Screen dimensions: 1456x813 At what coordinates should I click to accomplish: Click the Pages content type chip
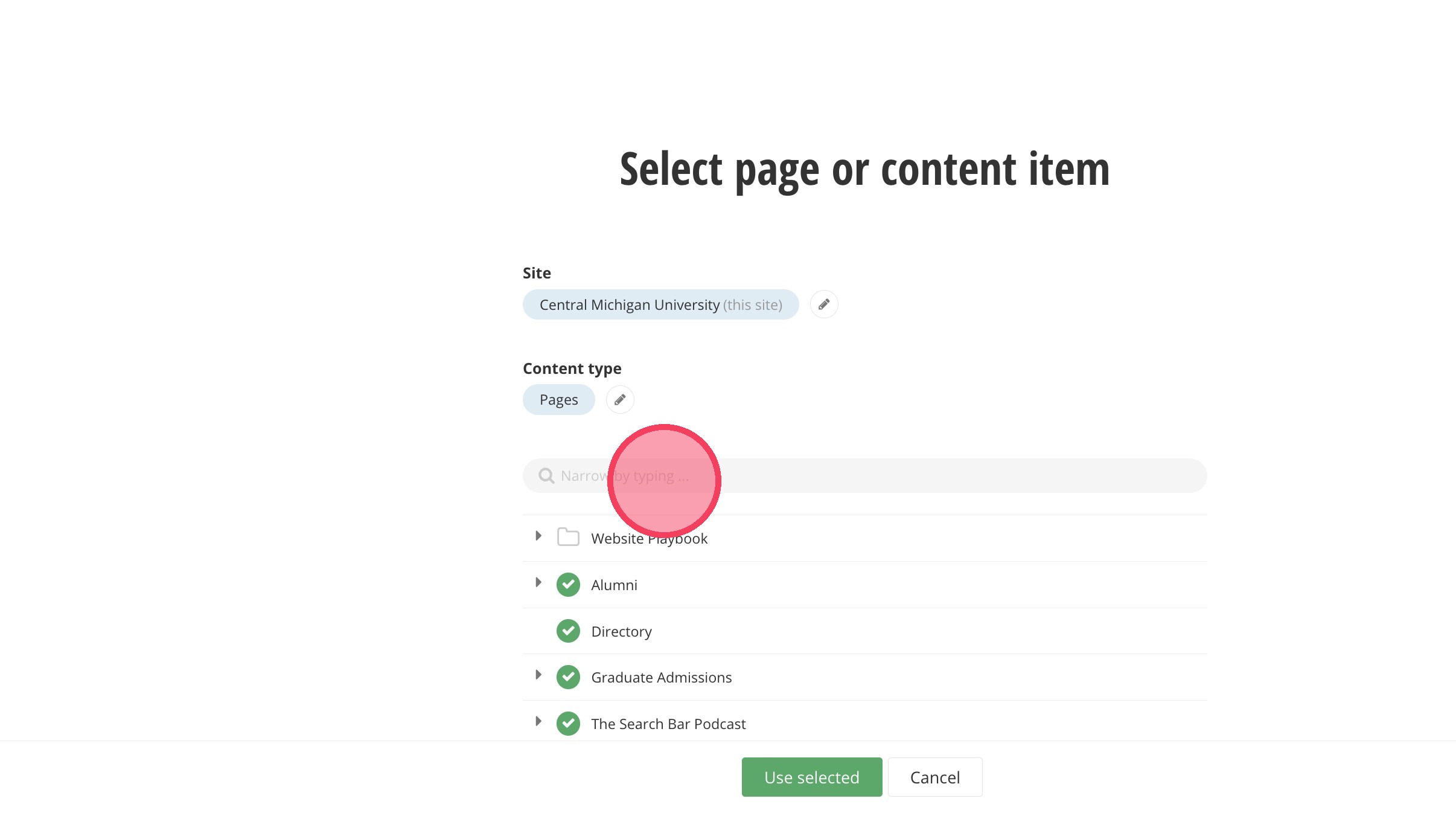(x=558, y=400)
